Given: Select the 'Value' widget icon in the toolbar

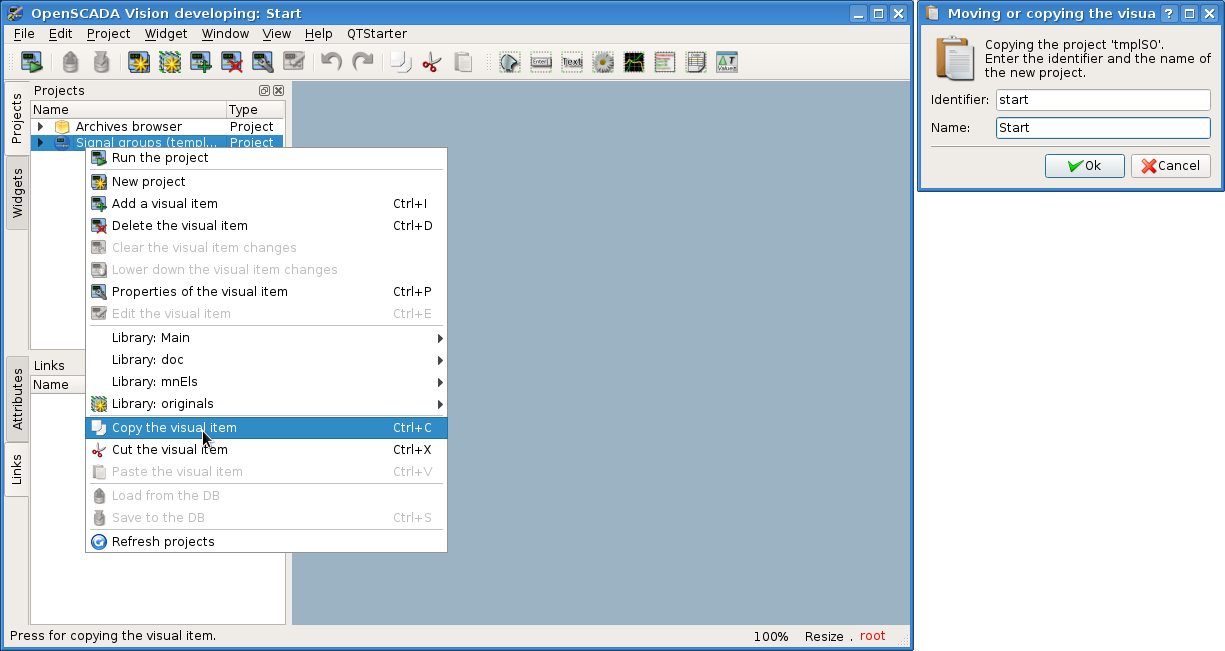Looking at the screenshot, I should [x=727, y=62].
